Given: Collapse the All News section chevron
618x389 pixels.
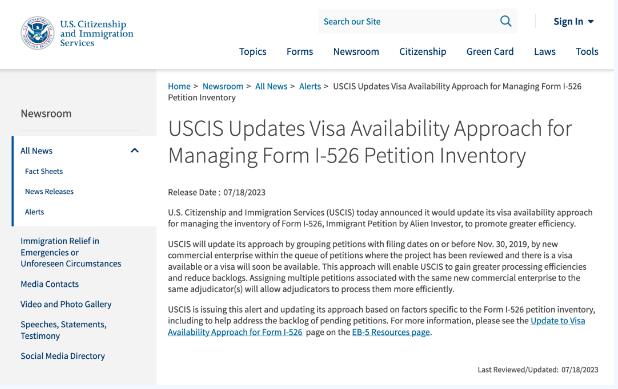Looking at the screenshot, I should [x=134, y=151].
